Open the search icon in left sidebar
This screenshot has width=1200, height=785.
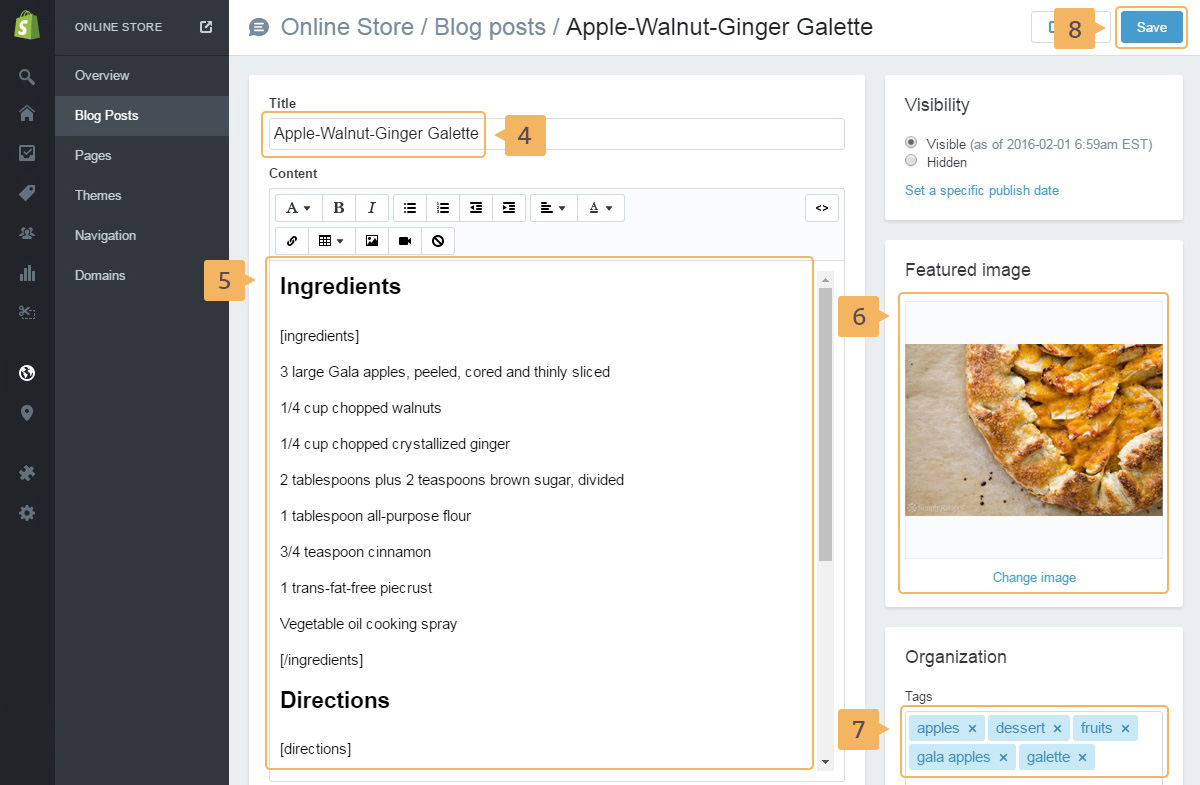[27, 76]
